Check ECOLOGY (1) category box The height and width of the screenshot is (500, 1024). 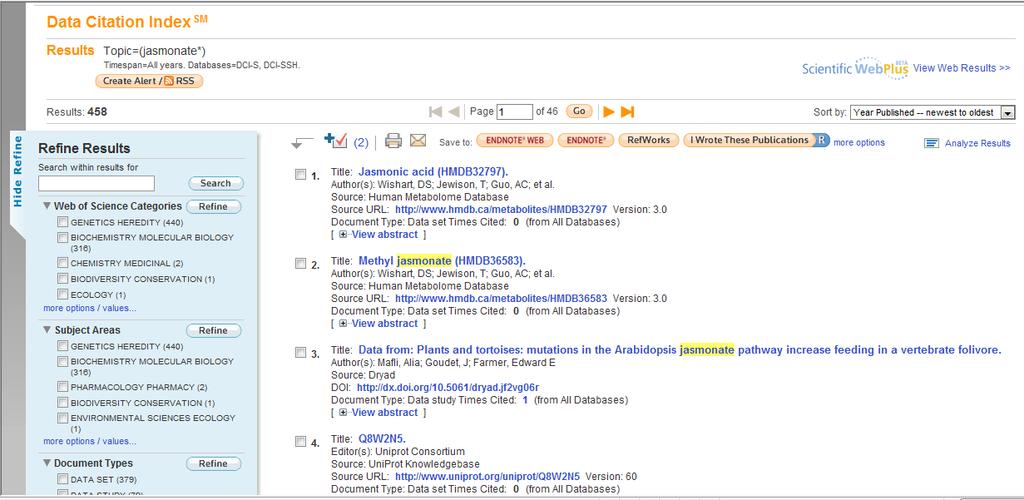pos(62,294)
